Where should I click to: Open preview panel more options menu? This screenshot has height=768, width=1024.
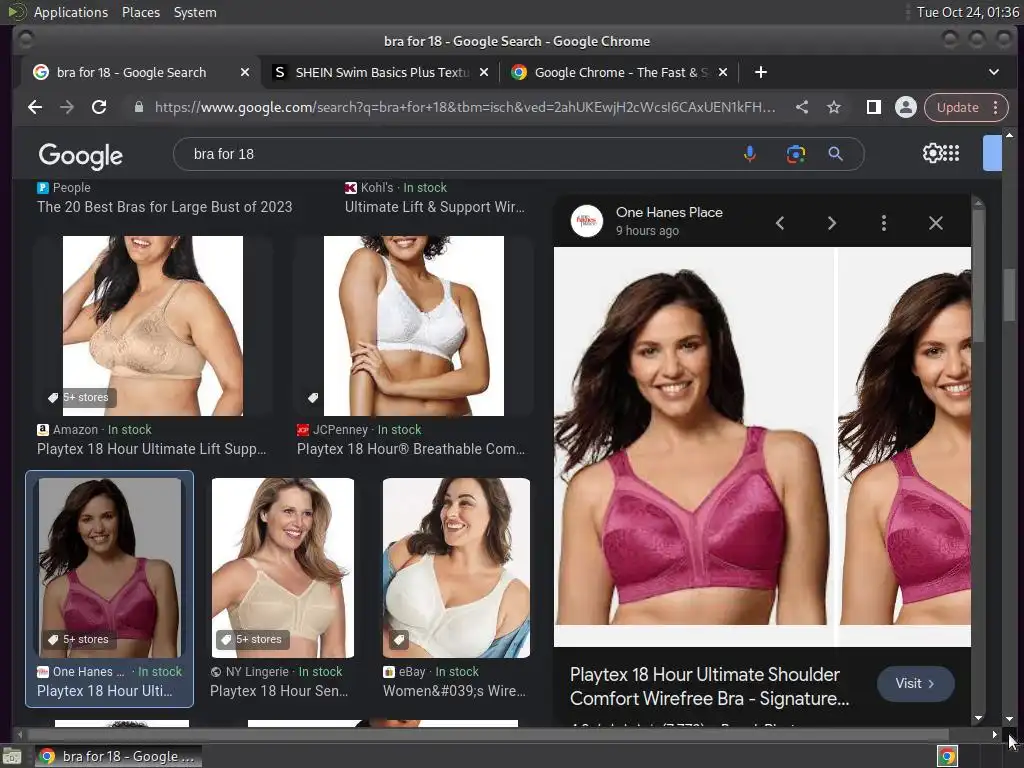(884, 223)
